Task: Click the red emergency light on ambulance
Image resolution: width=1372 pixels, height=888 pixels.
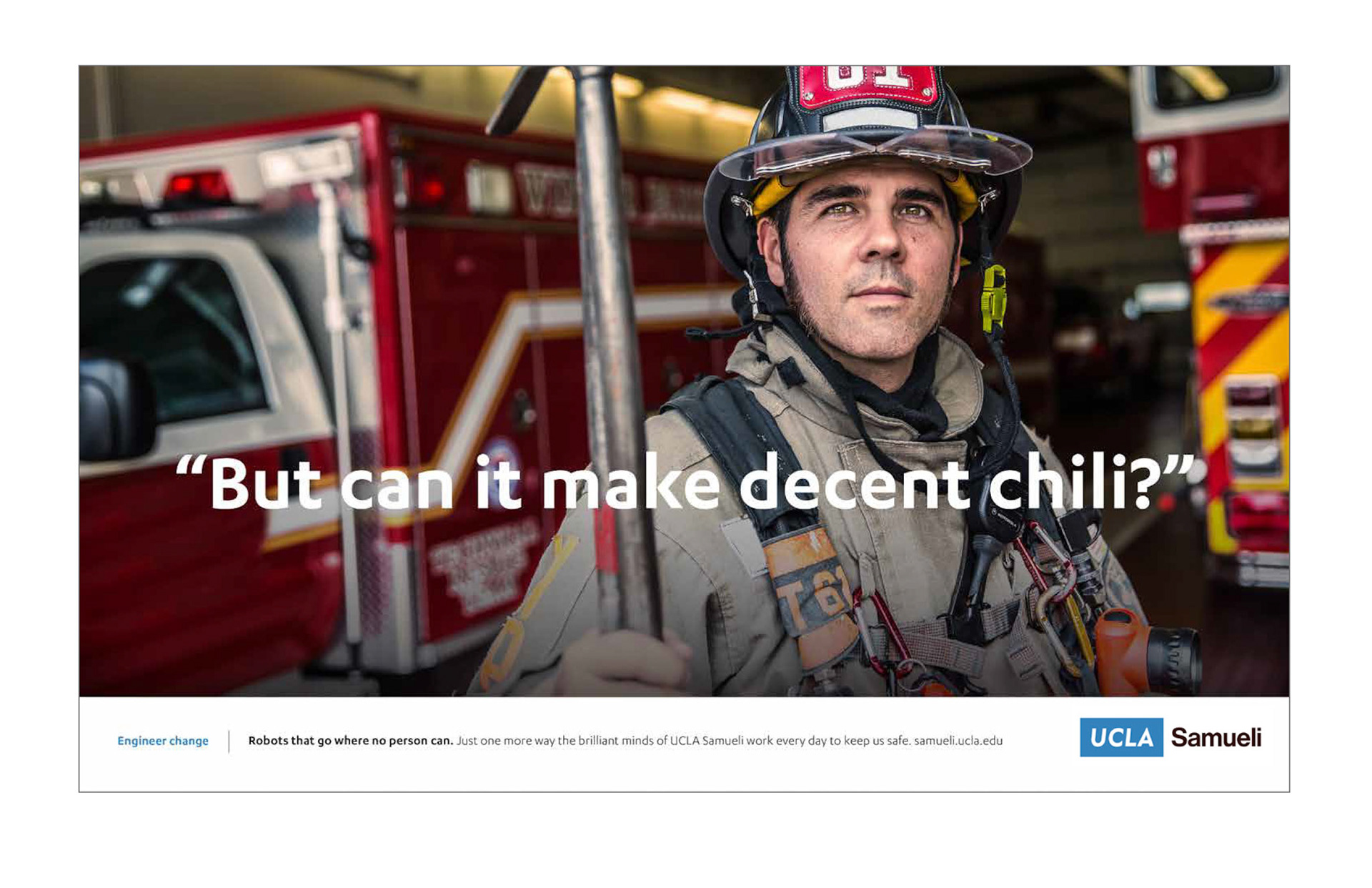Action: point(198,186)
